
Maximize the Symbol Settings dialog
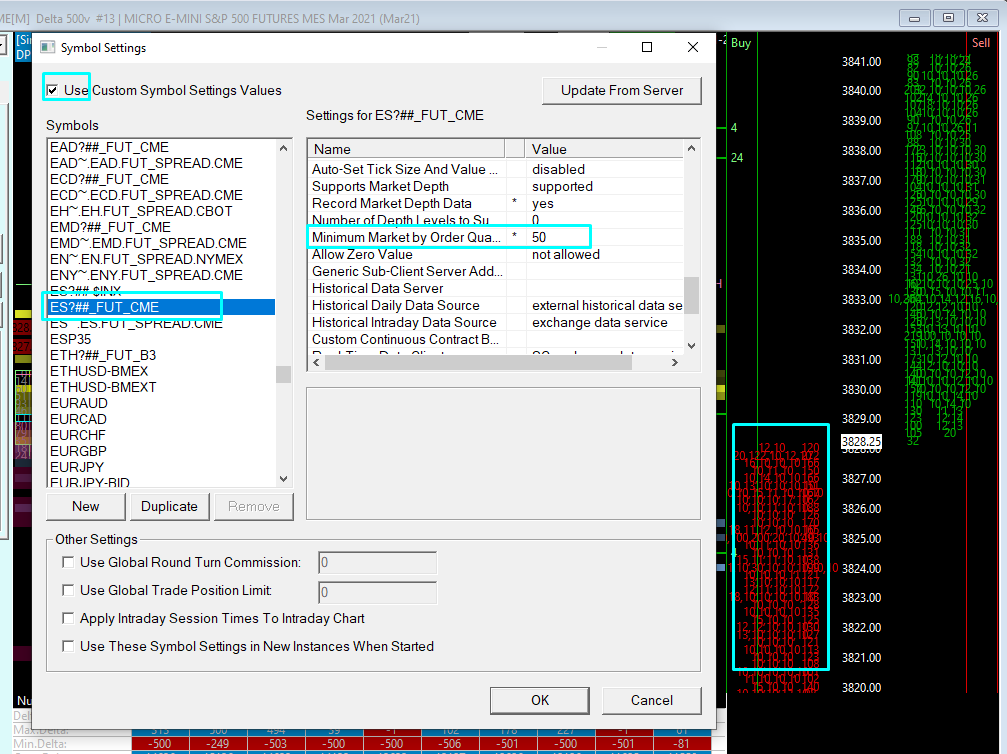(647, 47)
